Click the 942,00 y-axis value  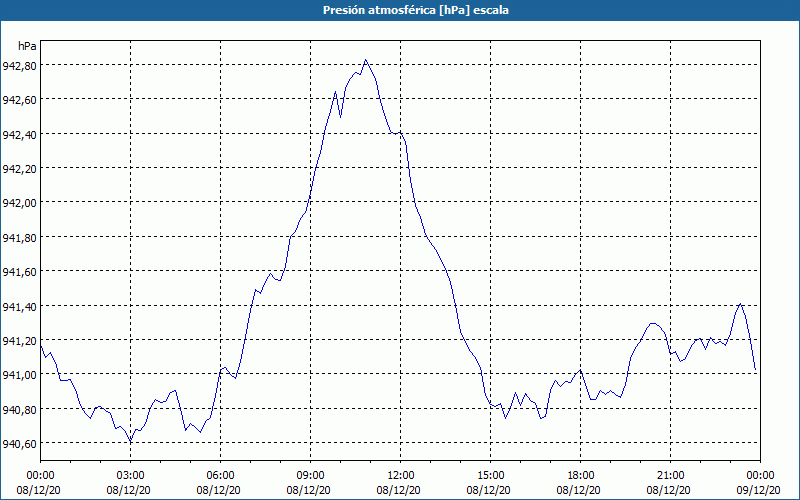[x=20, y=203]
